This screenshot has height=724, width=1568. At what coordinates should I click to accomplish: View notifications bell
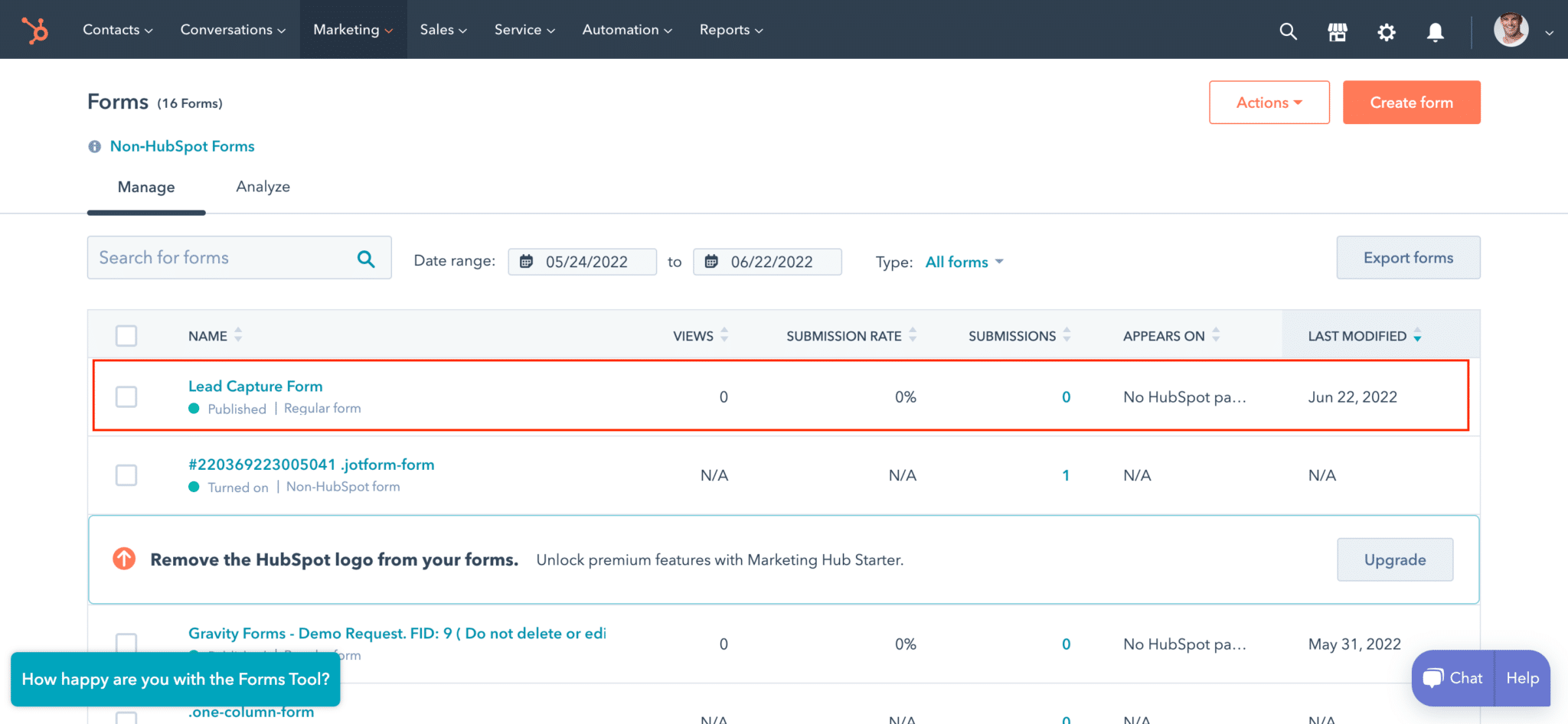(1435, 31)
